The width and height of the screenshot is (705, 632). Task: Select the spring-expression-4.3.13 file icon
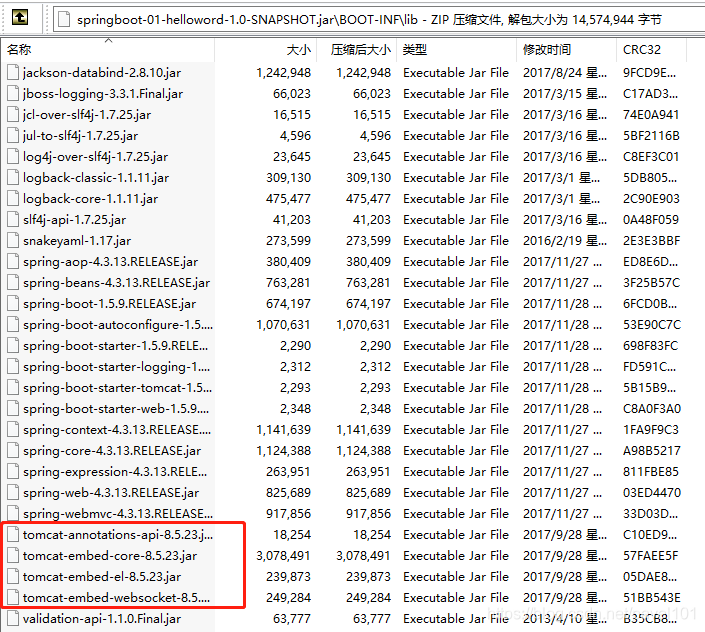[13, 472]
